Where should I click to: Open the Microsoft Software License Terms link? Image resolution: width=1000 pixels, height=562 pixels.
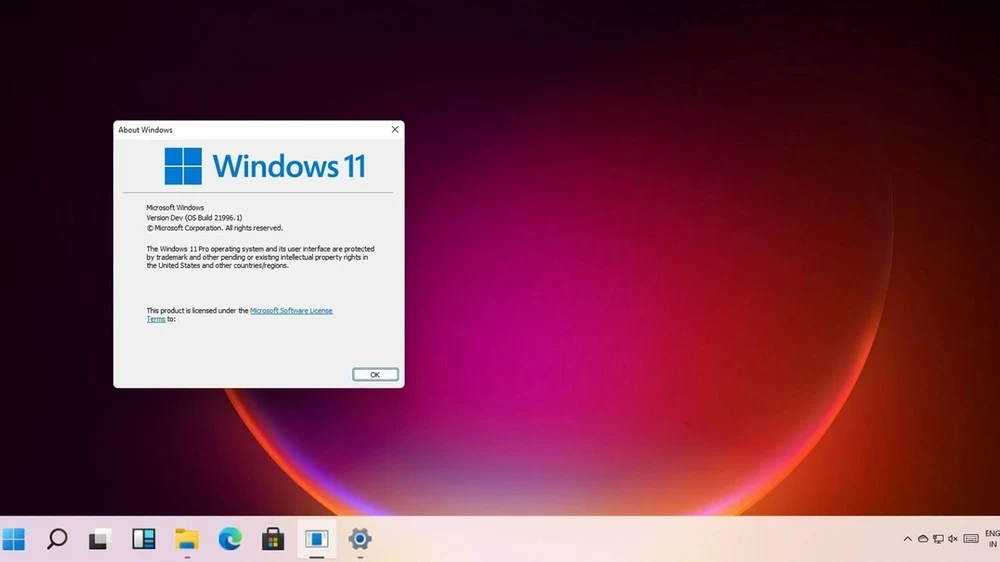[291, 311]
